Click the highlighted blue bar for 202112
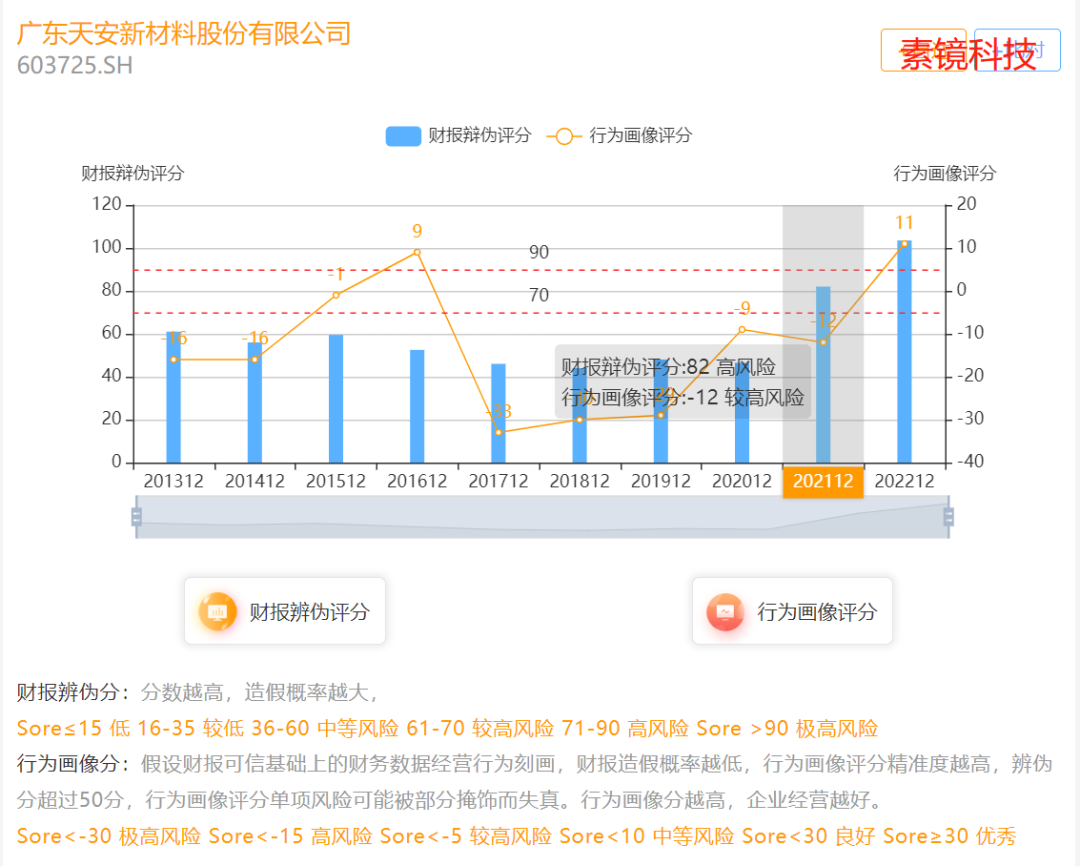This screenshot has width=1080, height=866. point(823,375)
